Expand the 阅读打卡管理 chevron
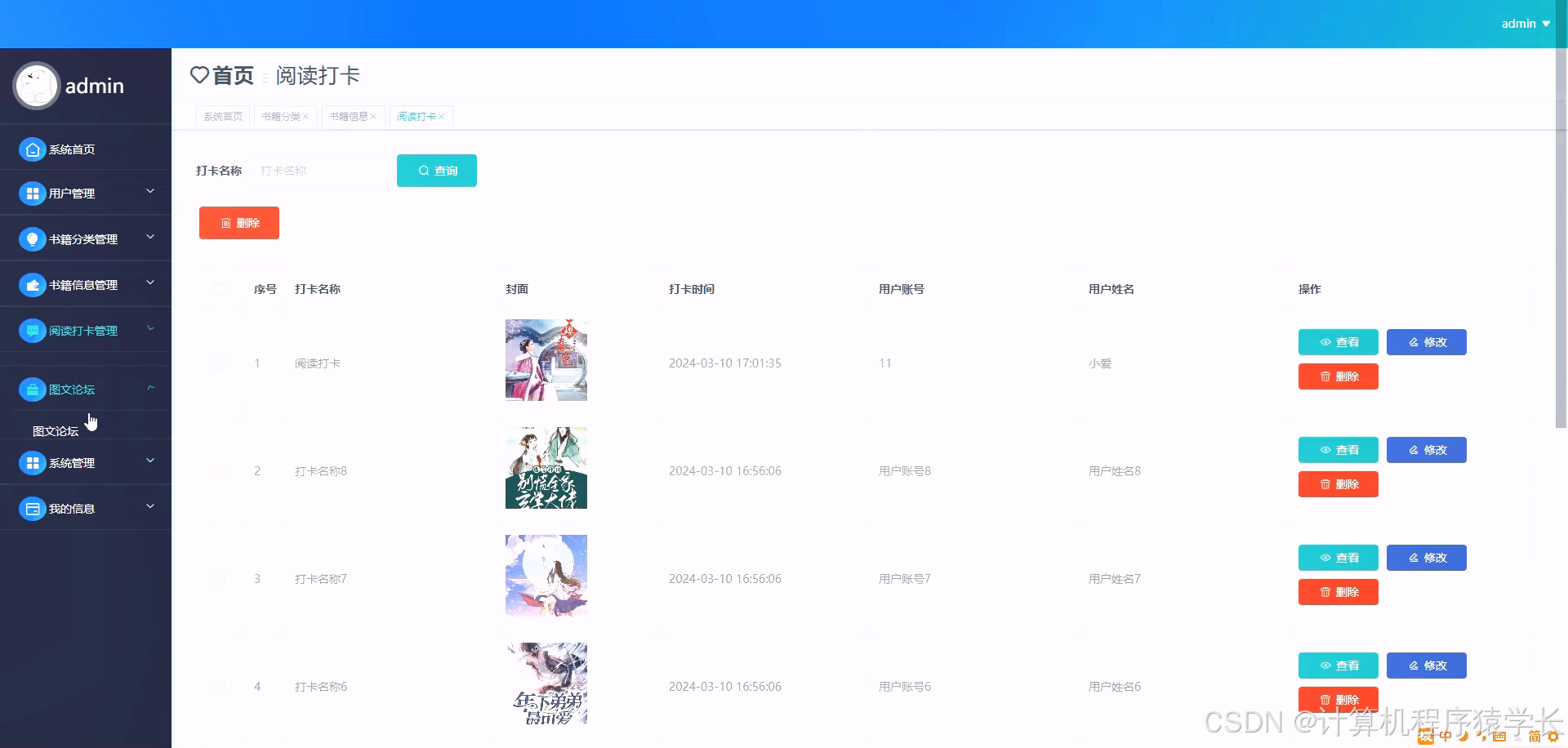 point(150,328)
